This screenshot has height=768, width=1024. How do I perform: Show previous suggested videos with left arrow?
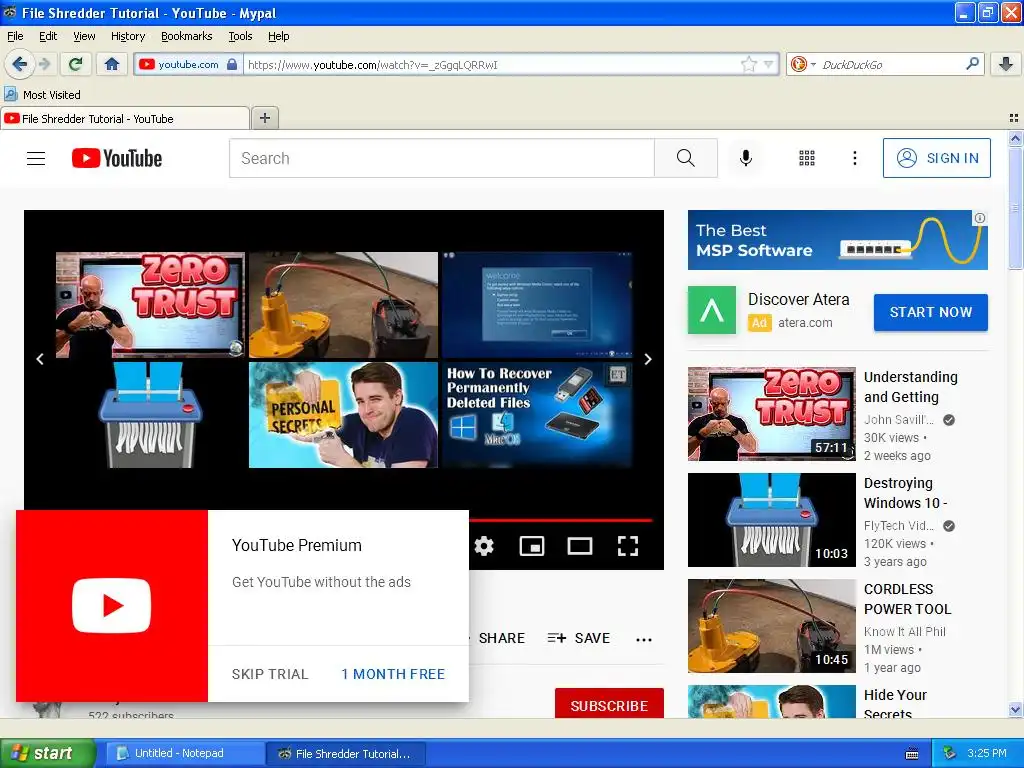click(40, 359)
